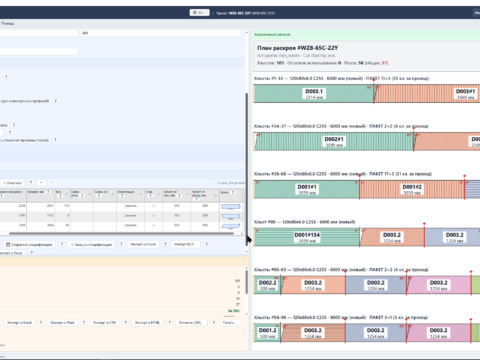Image resolution: width=480 pixels, height=360 pixels.
Task: Select the green D002#1 cut segment
Action: pos(334,141)
